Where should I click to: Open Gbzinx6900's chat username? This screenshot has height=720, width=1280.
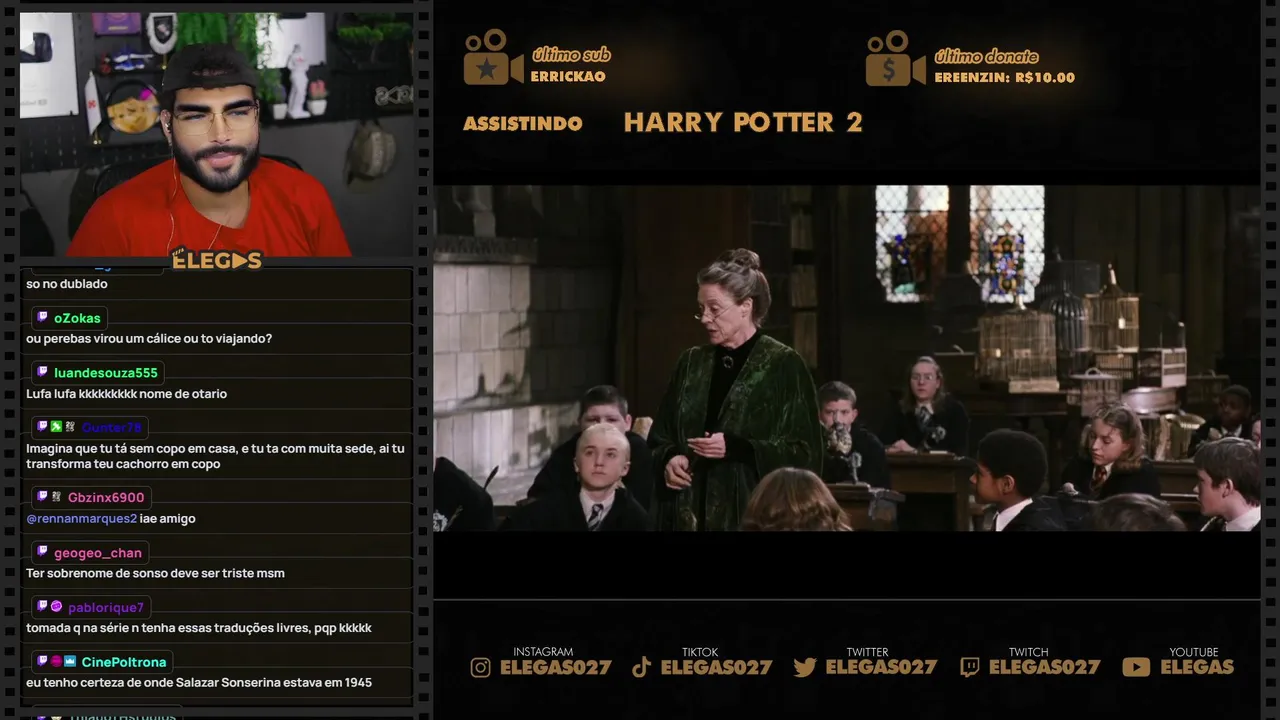click(106, 497)
